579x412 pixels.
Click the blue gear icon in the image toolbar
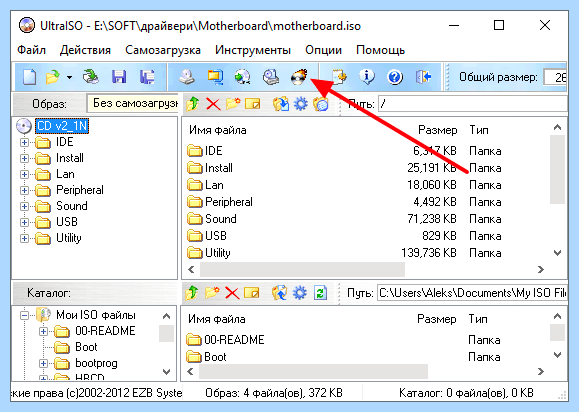tap(301, 104)
